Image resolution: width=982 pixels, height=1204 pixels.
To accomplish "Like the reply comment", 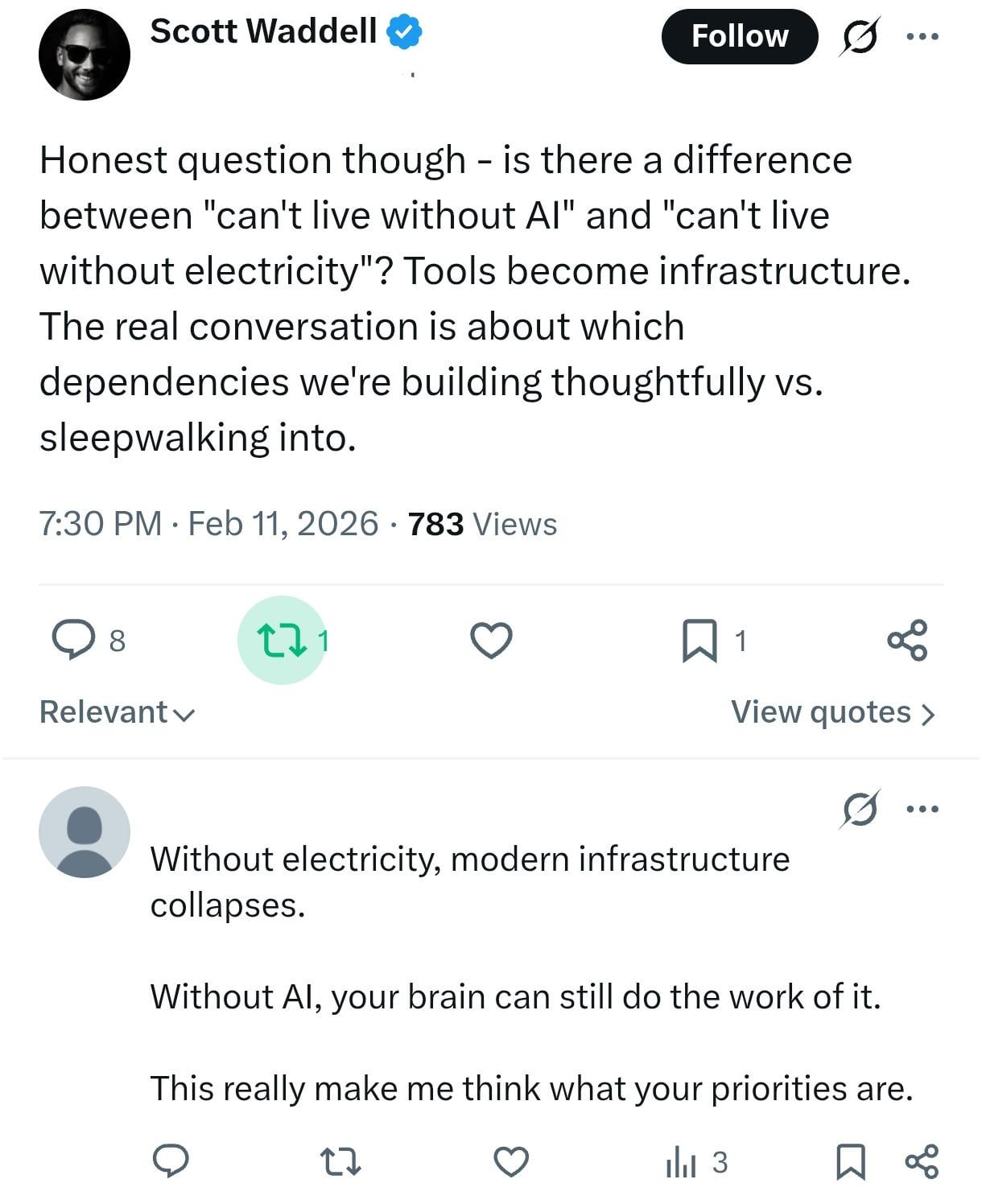I will click(510, 1161).
